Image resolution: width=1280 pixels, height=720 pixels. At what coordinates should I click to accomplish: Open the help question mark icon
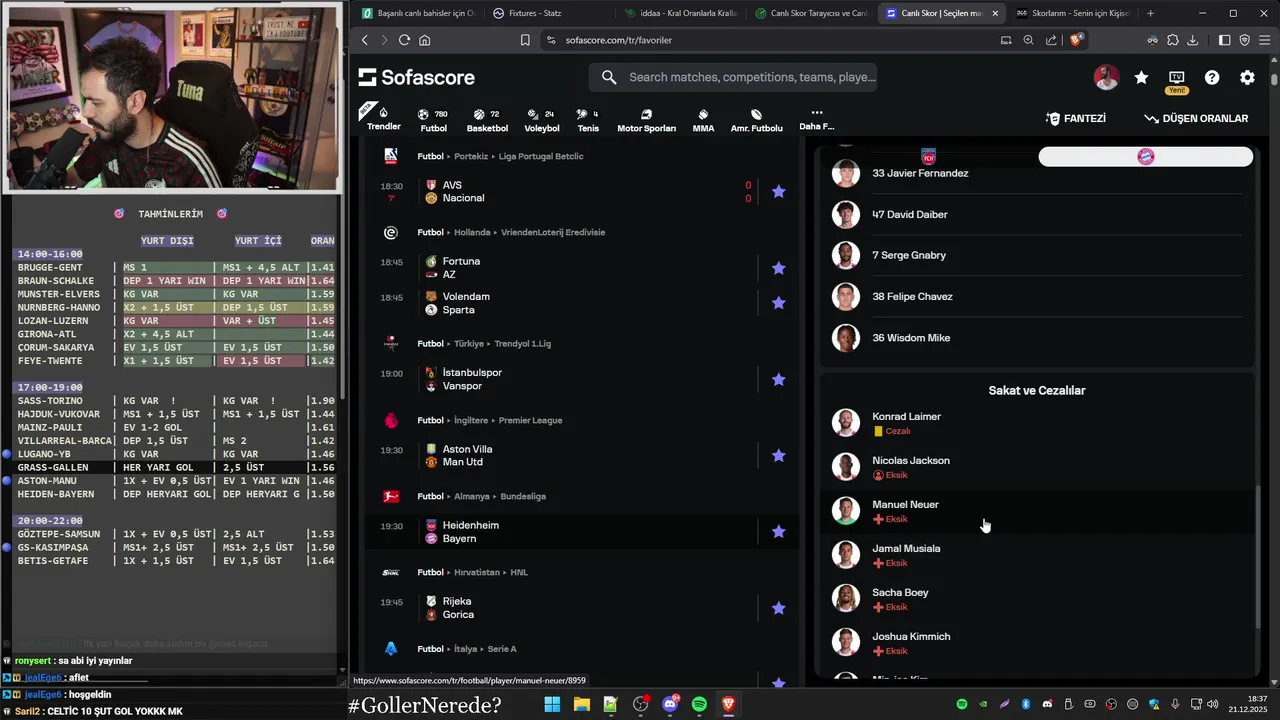coord(1212,77)
